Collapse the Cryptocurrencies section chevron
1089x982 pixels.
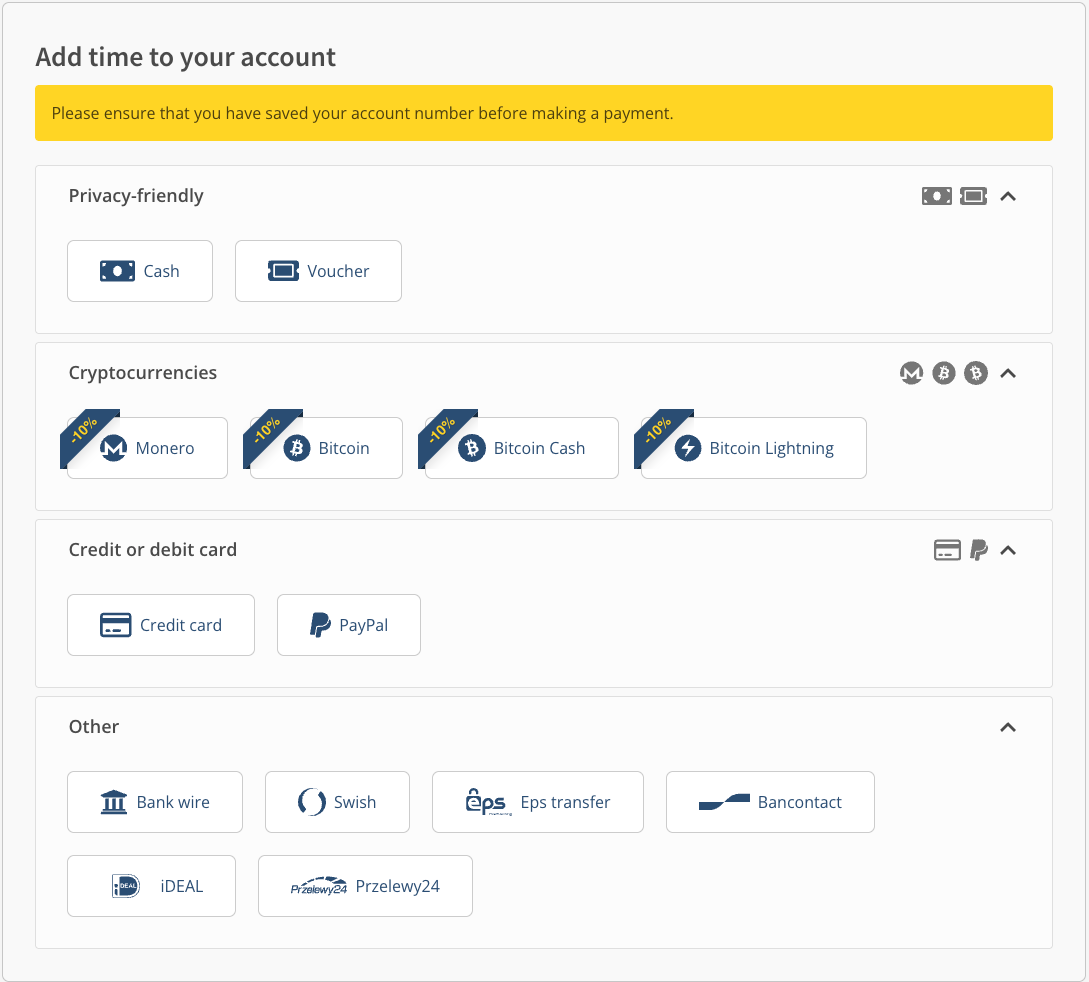[x=1008, y=373]
